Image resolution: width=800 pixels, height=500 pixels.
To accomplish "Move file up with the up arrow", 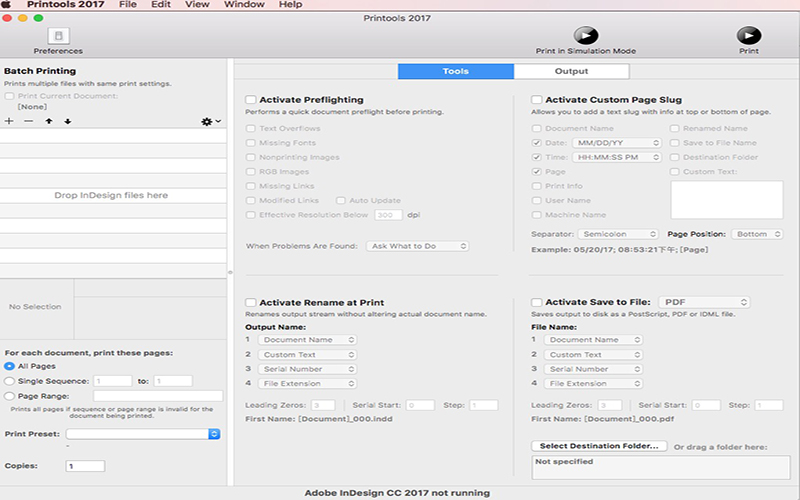I will pyautogui.click(x=48, y=121).
